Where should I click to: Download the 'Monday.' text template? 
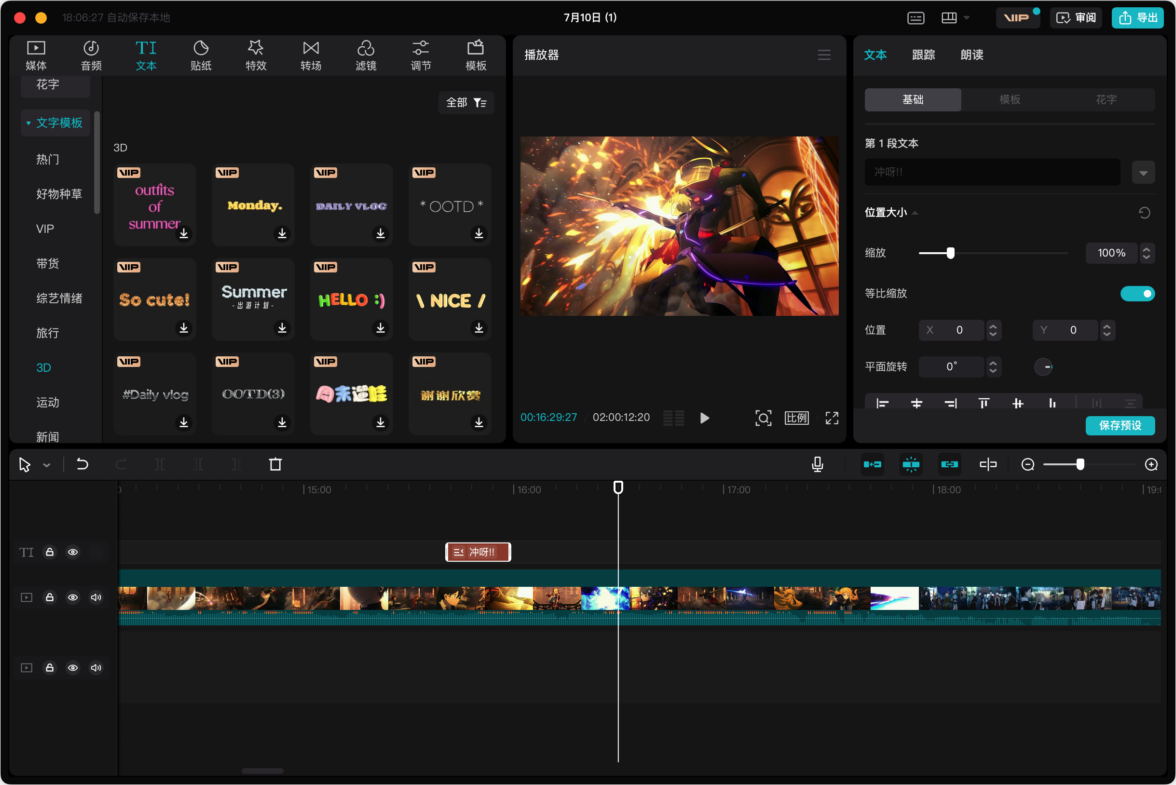282,234
